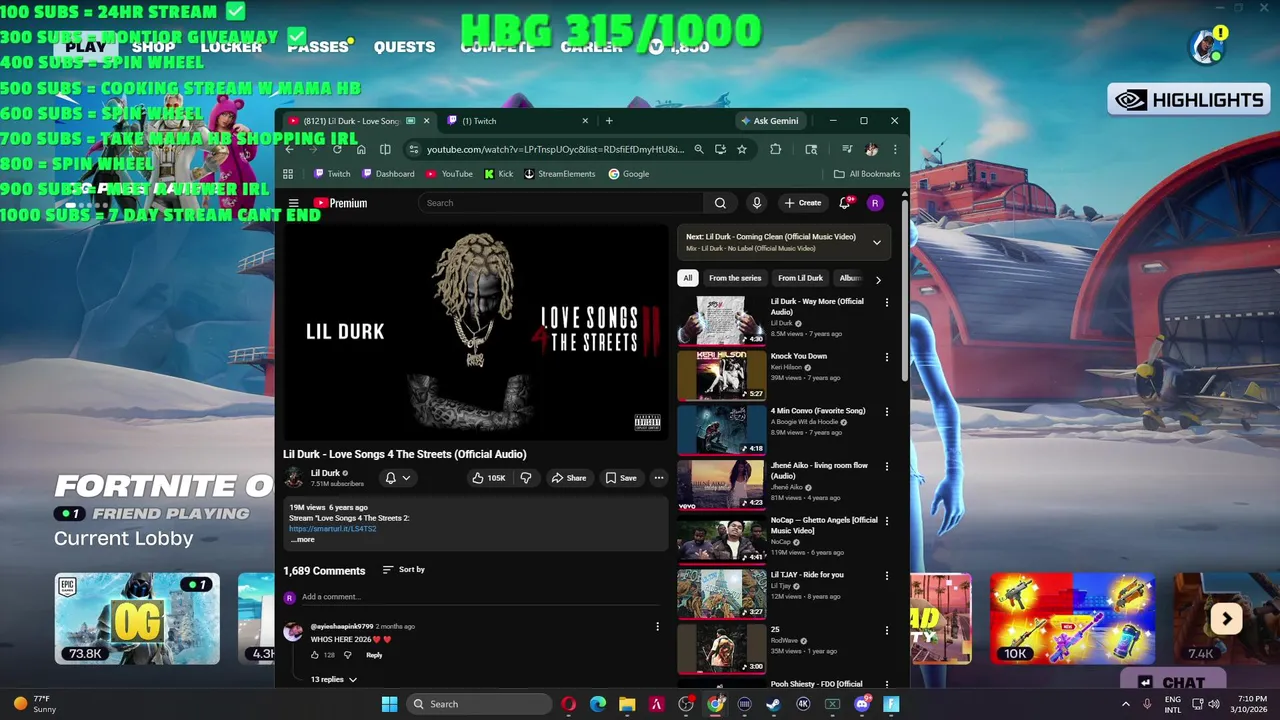The width and height of the screenshot is (1280, 720).
Task: Open the YouTube guide hamburger menu
Action: pos(294,203)
